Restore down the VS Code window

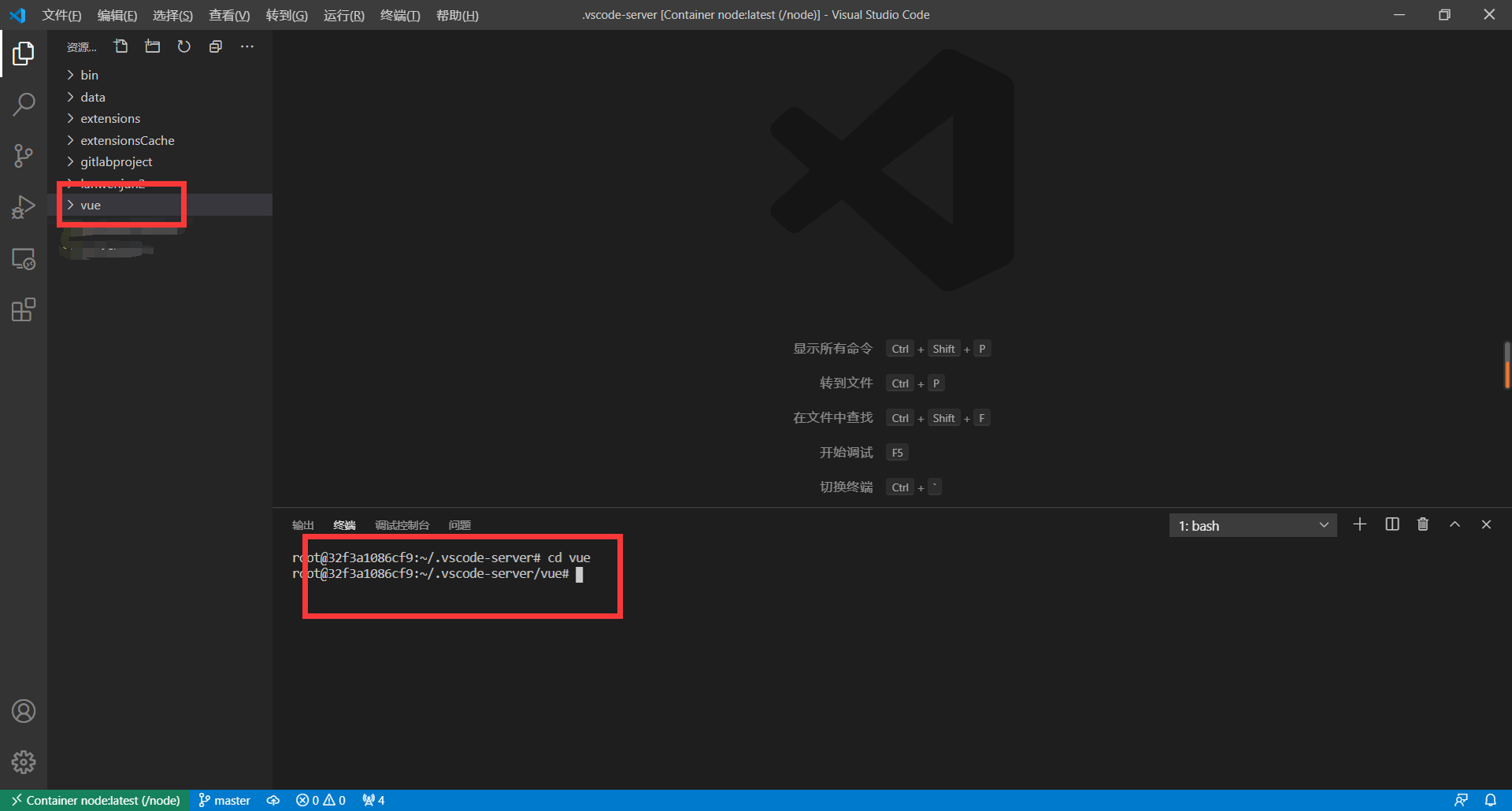click(1444, 15)
